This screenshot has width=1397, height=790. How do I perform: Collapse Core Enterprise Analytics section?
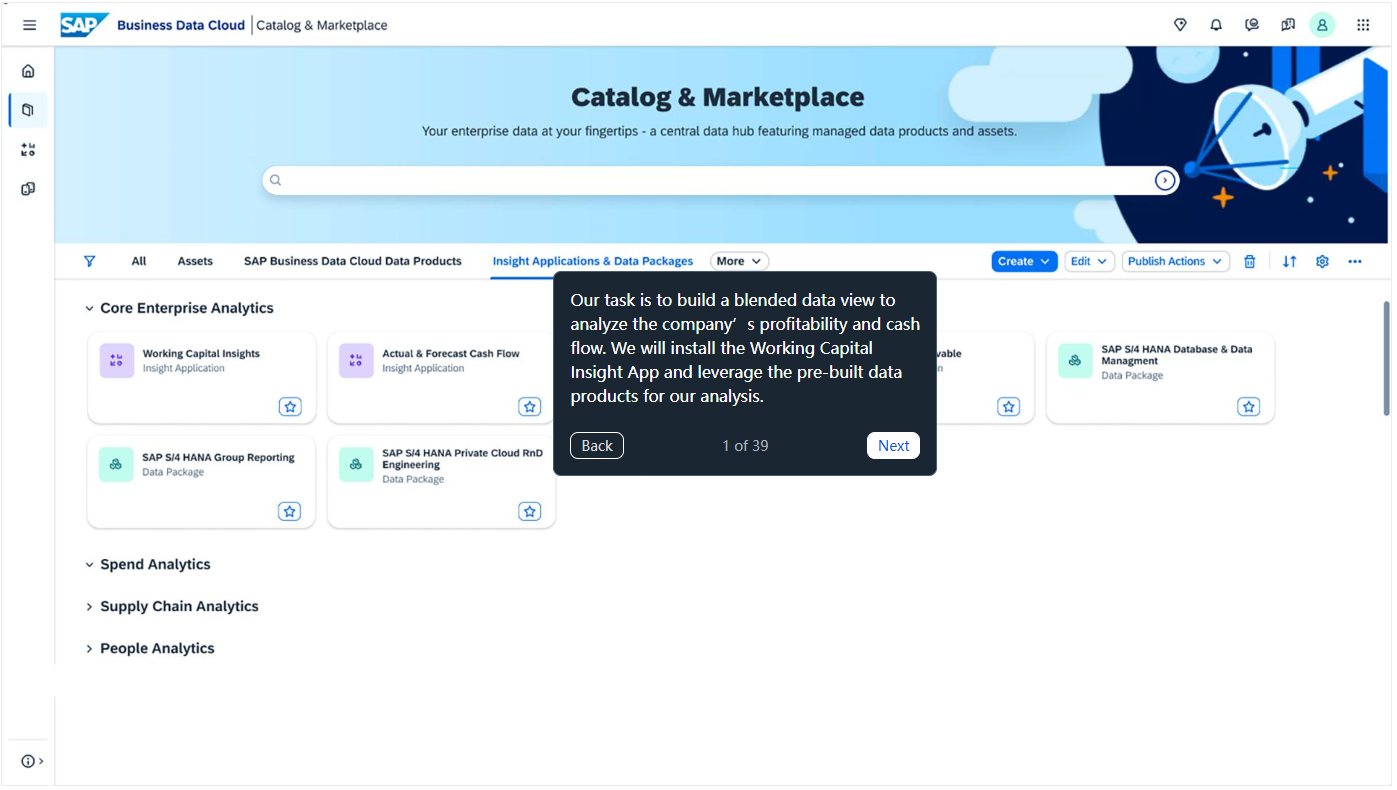[89, 309]
